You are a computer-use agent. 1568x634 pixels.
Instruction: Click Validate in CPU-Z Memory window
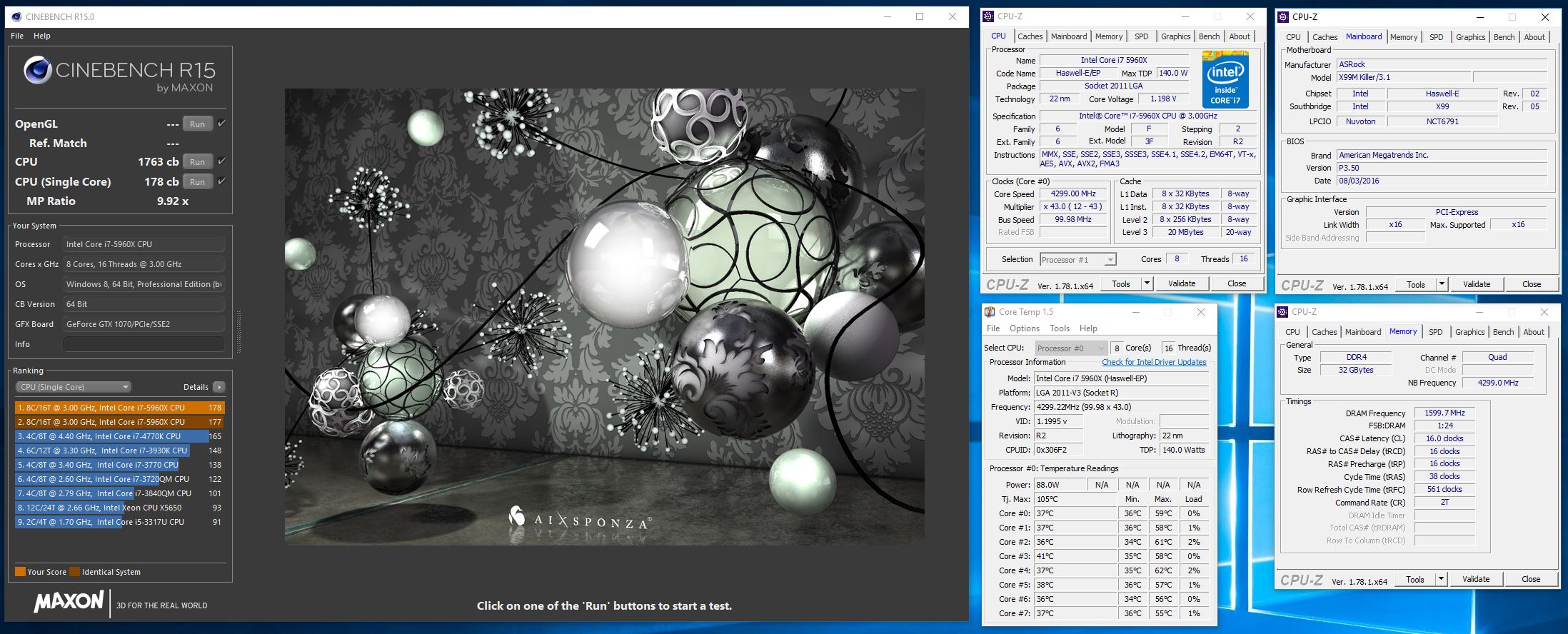(x=1476, y=579)
